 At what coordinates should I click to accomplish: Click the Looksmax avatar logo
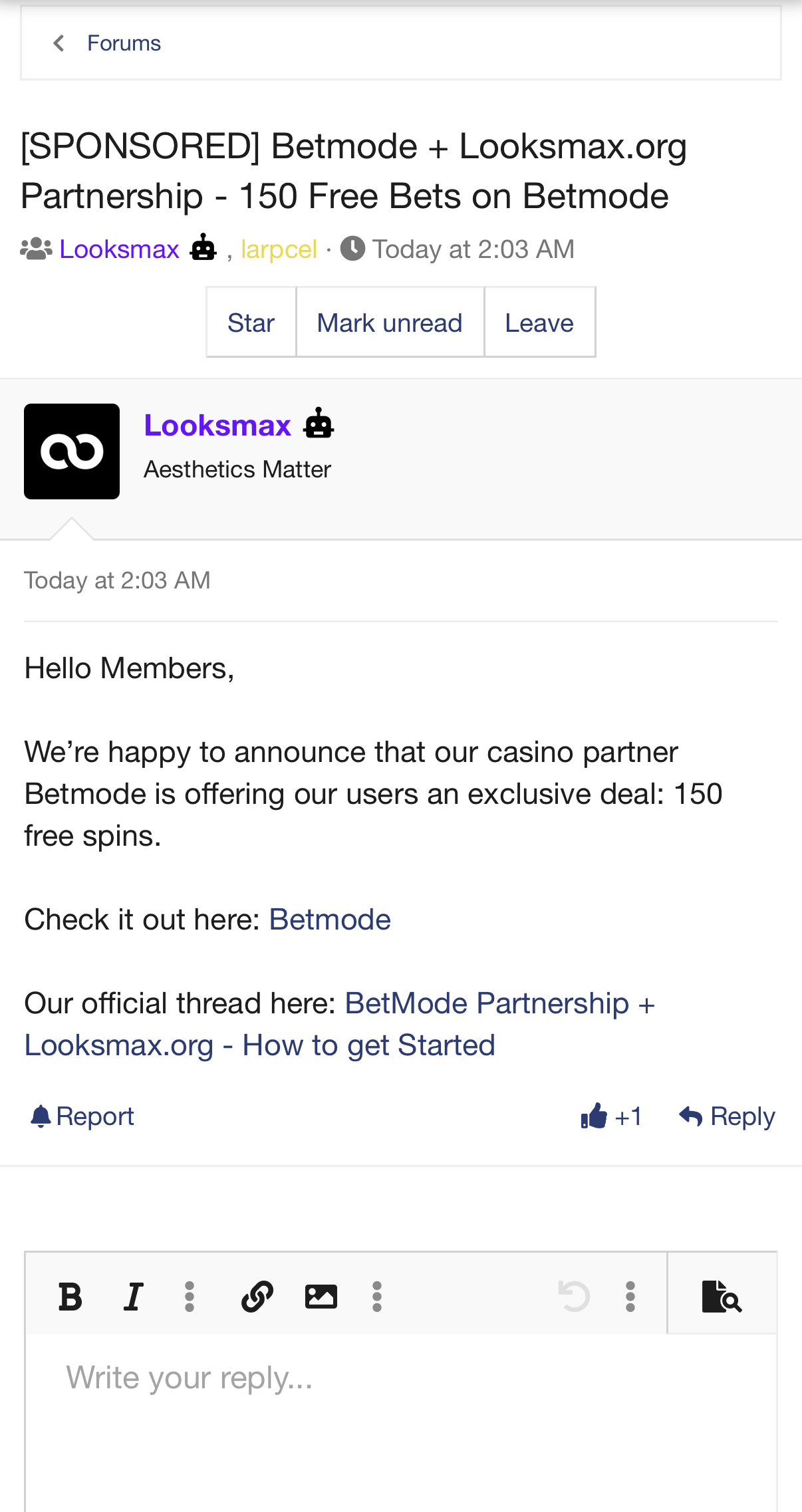pos(72,451)
